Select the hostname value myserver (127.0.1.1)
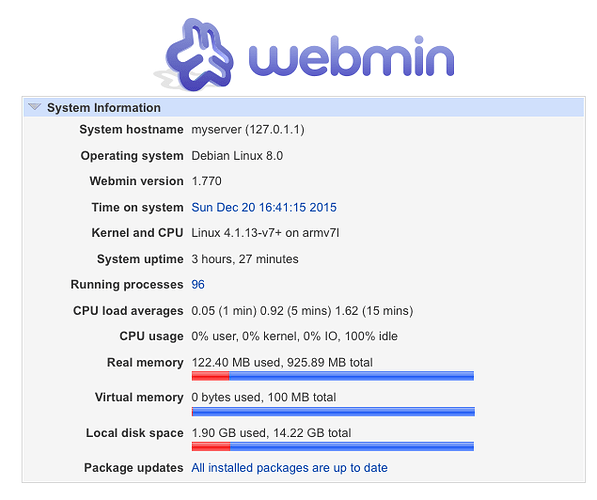Image resolution: width=597 pixels, height=500 pixels. coord(248,129)
